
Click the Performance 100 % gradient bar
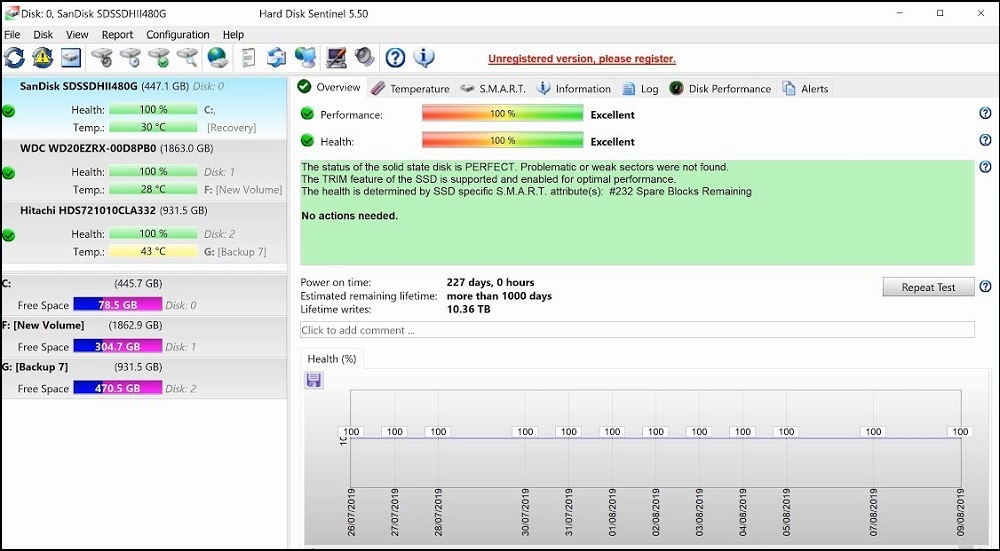pos(503,114)
